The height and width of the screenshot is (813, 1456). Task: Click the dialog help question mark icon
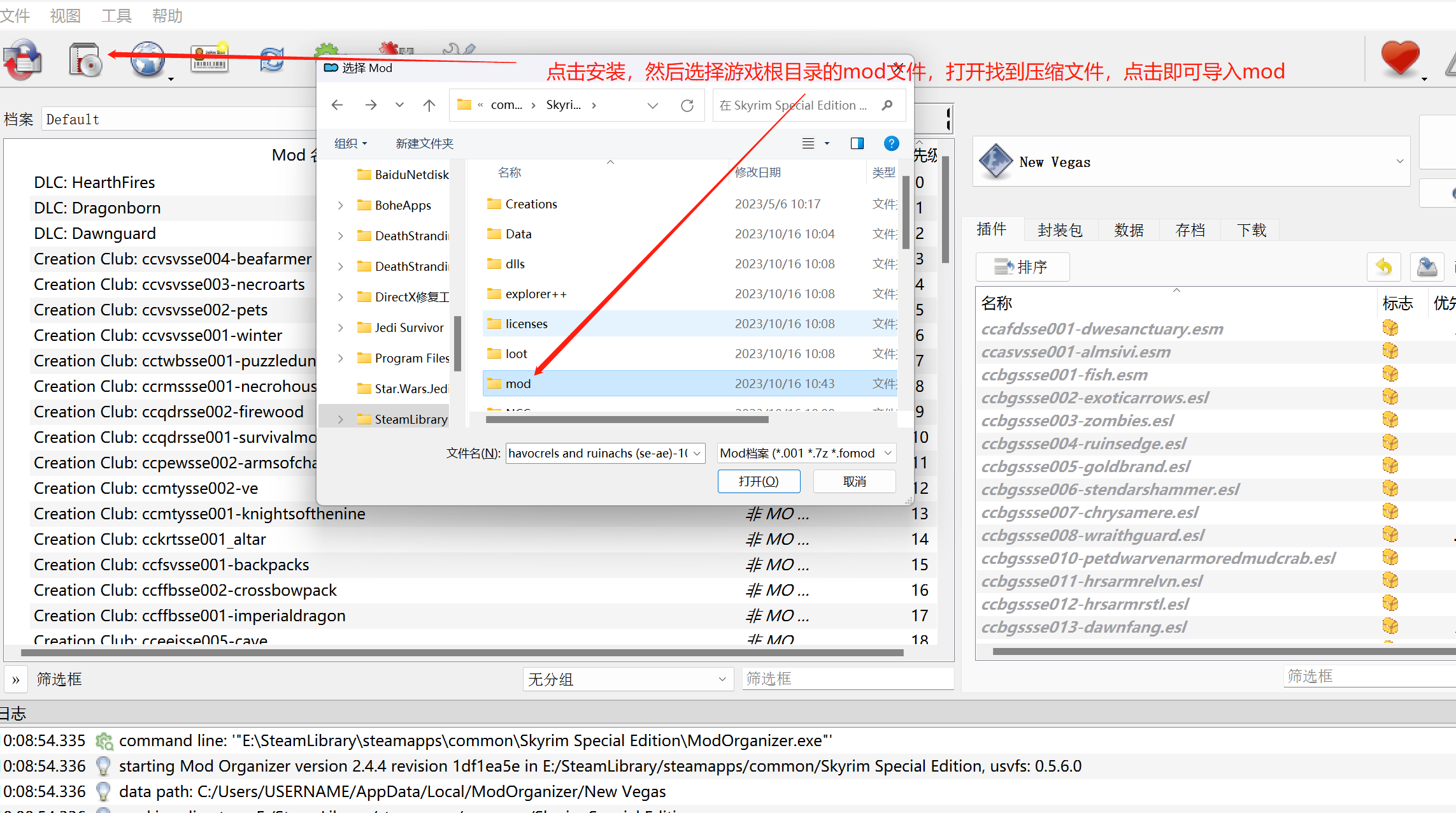(891, 143)
